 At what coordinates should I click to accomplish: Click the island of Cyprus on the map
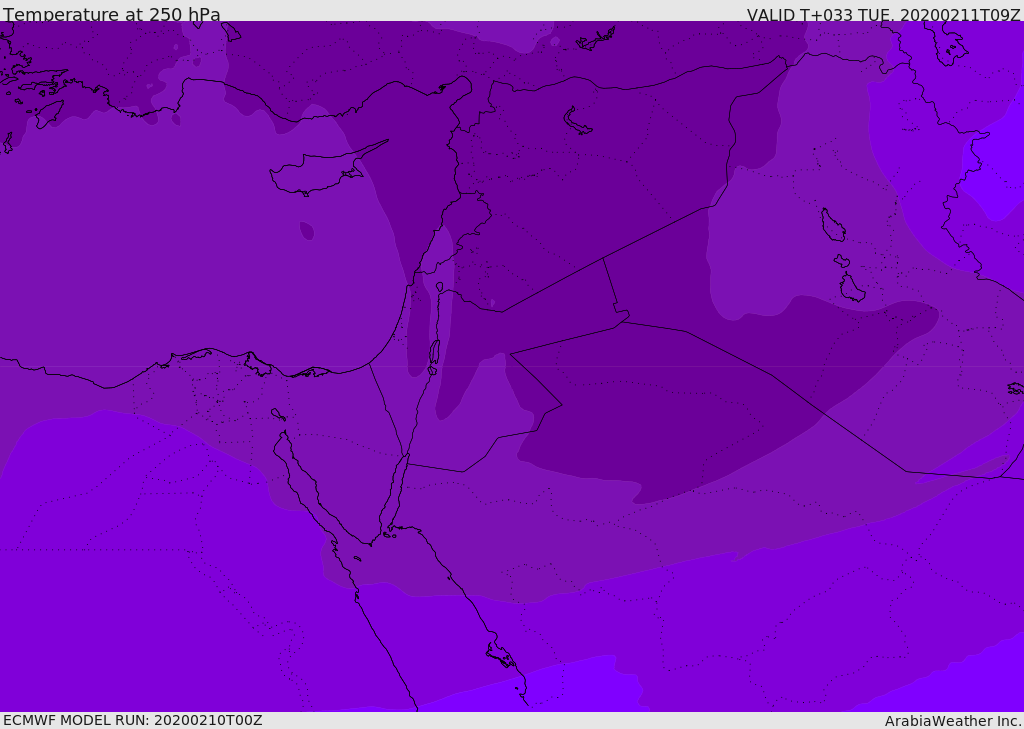[322, 172]
